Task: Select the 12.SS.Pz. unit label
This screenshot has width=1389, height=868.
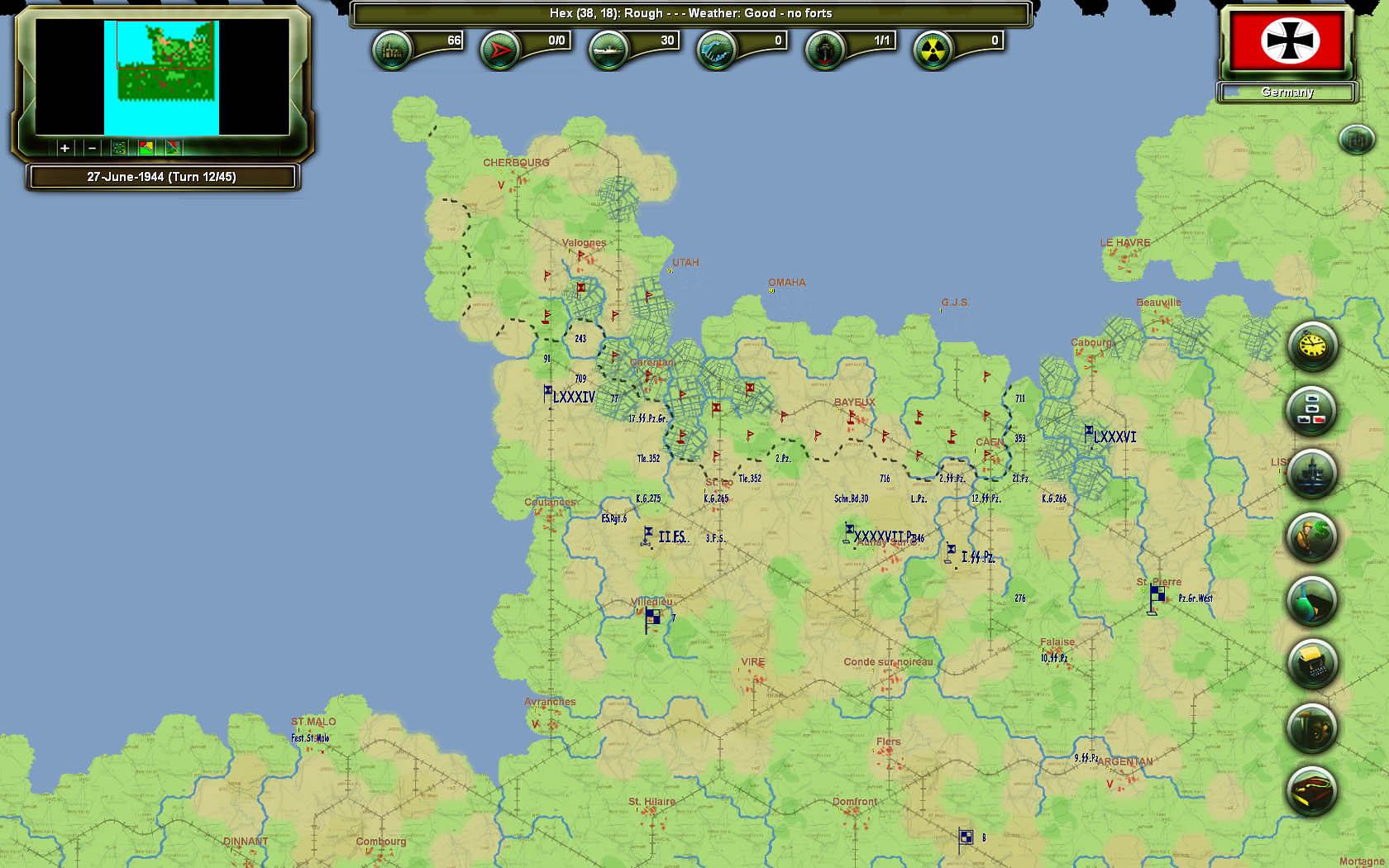Action: point(986,498)
